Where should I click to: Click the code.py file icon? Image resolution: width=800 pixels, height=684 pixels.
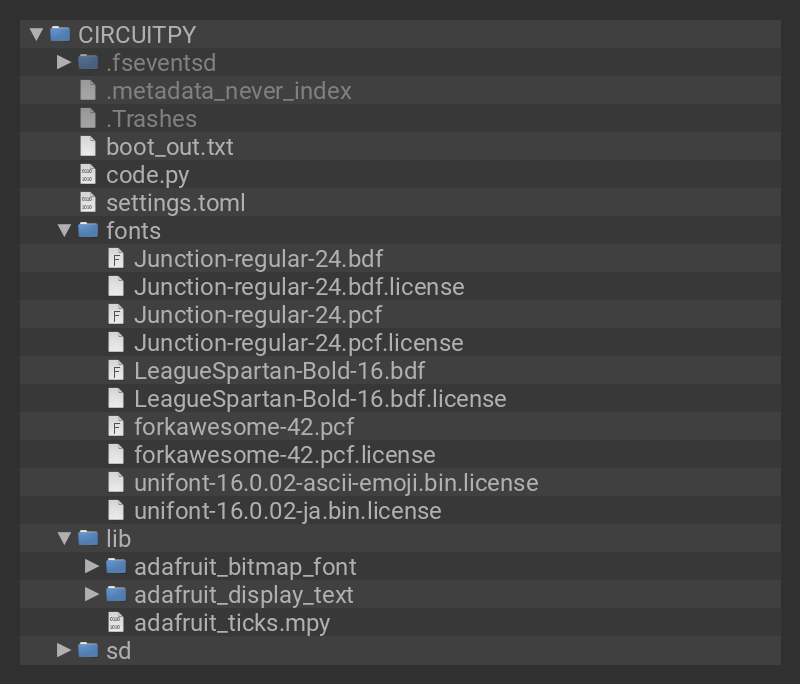(88, 174)
